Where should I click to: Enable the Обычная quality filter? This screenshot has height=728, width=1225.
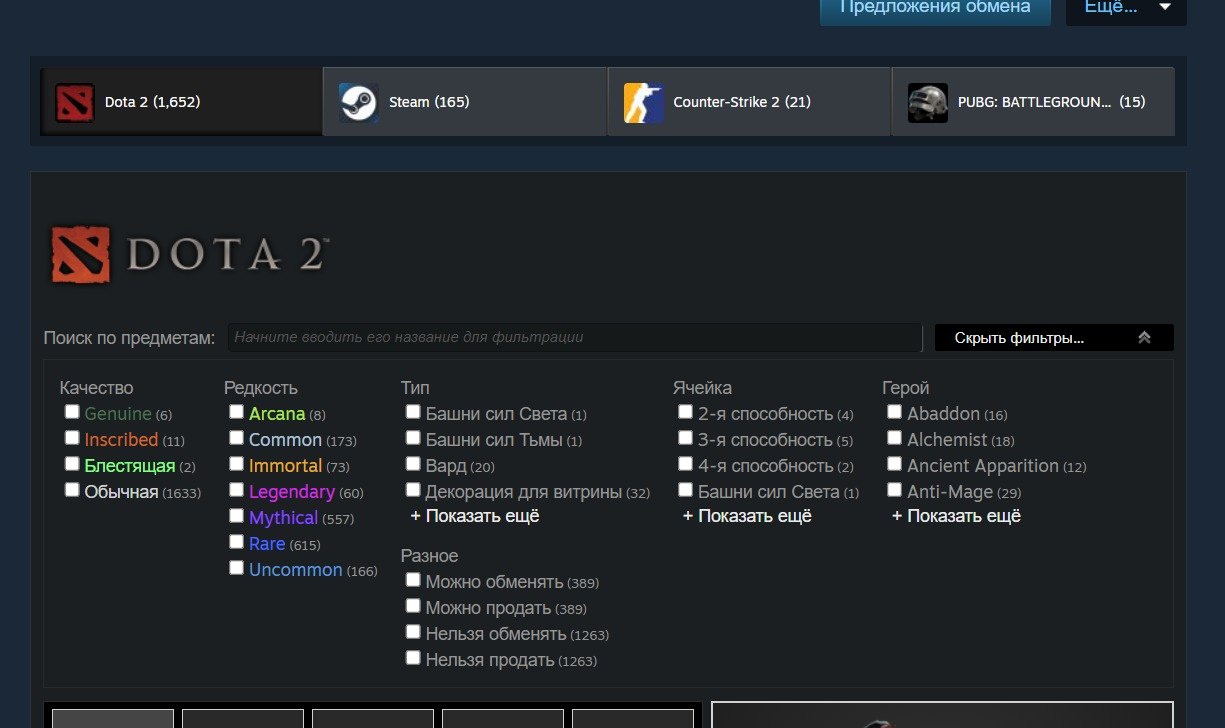(x=72, y=490)
